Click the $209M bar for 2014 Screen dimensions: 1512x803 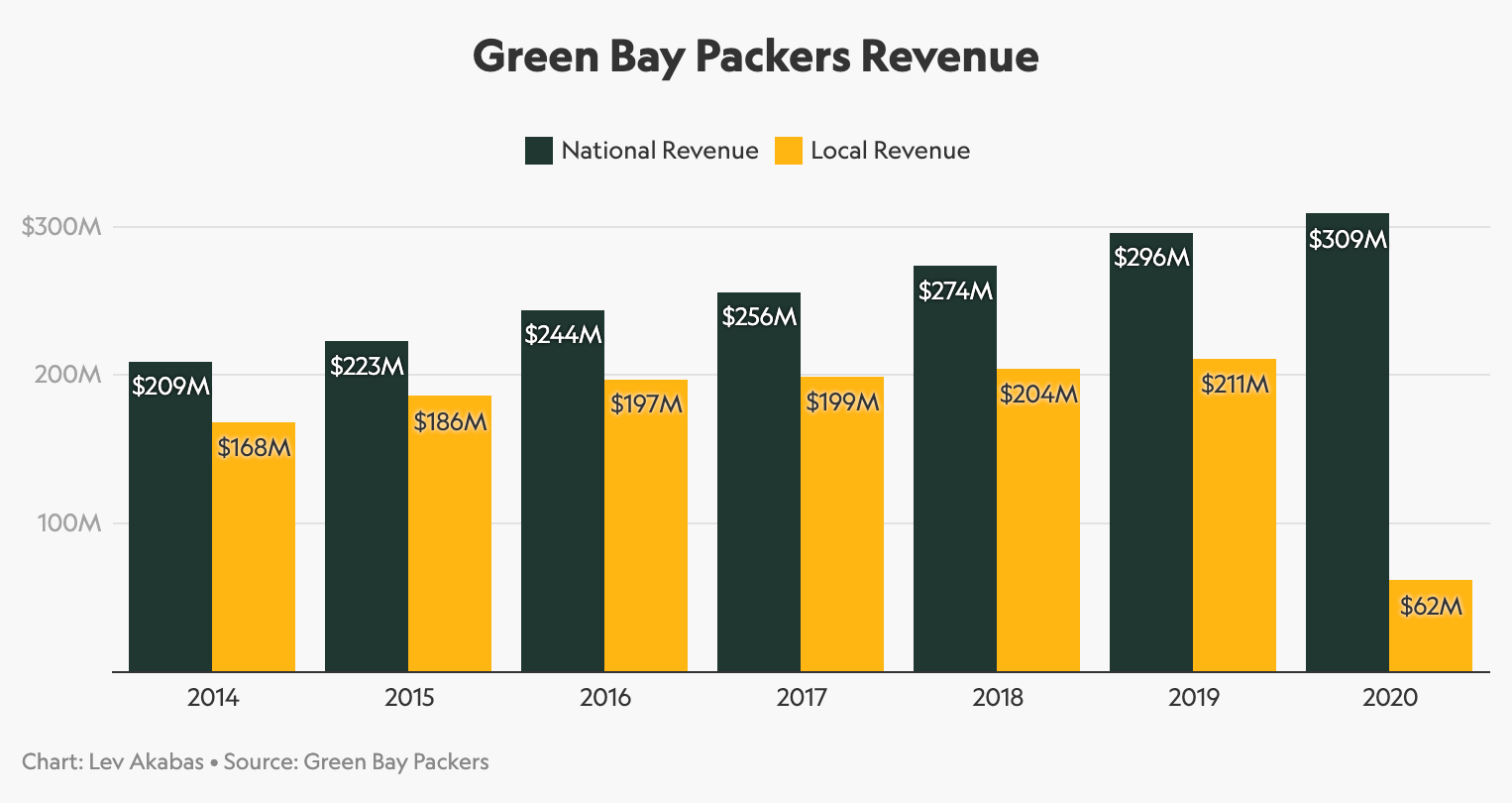[x=168, y=516]
